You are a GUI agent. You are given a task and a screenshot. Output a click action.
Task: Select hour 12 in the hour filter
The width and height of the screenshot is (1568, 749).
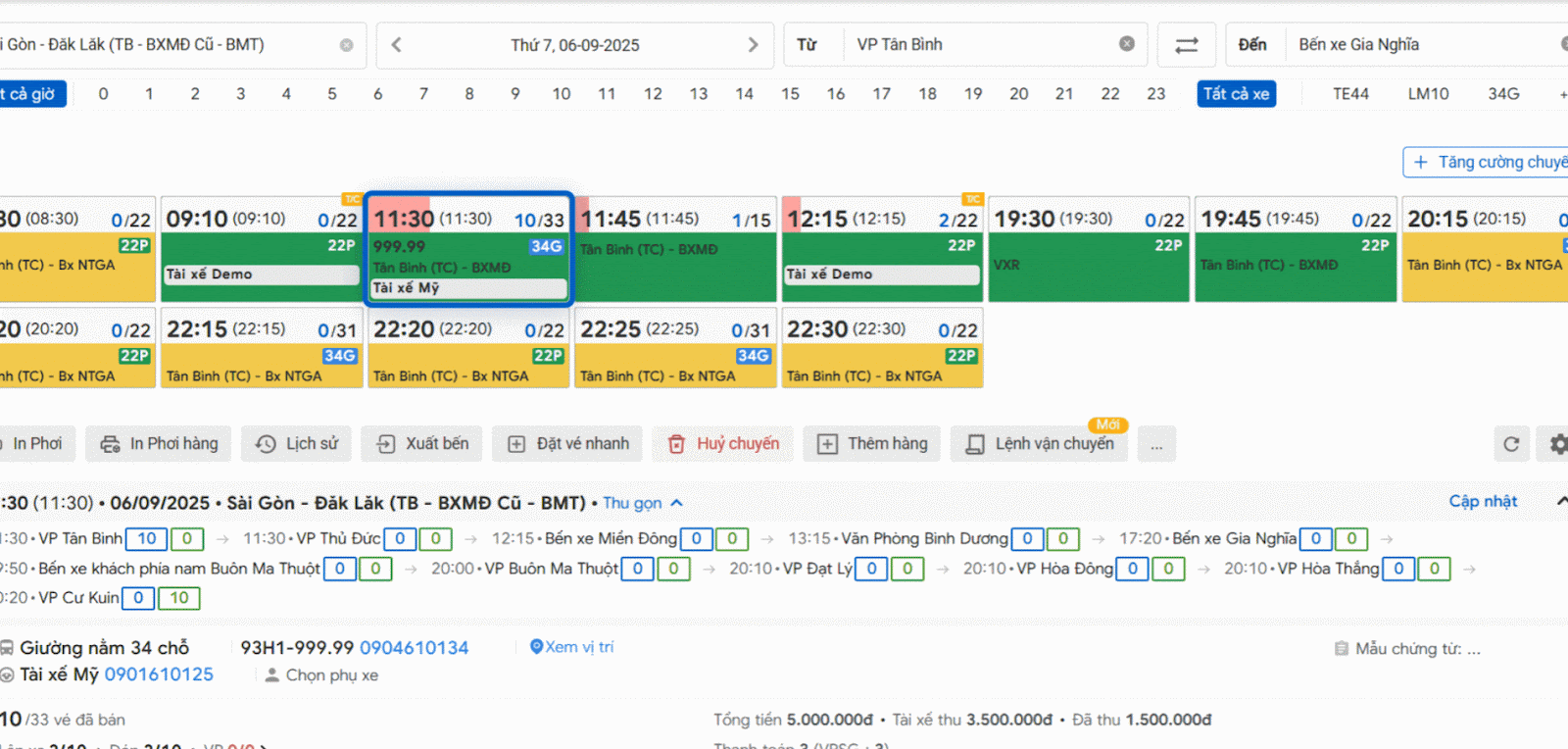(653, 94)
